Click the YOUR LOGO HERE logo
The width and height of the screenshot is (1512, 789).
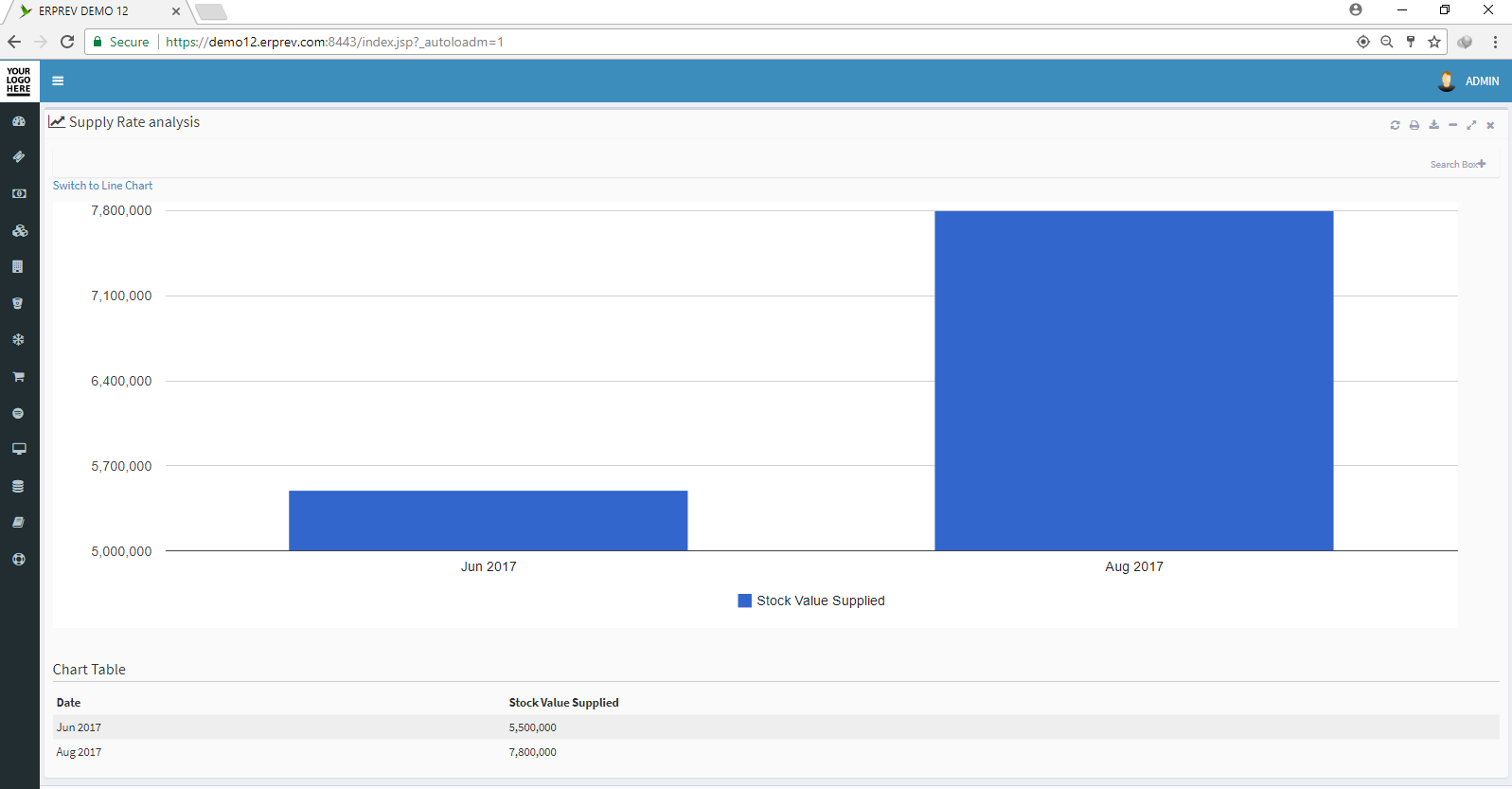(x=19, y=81)
